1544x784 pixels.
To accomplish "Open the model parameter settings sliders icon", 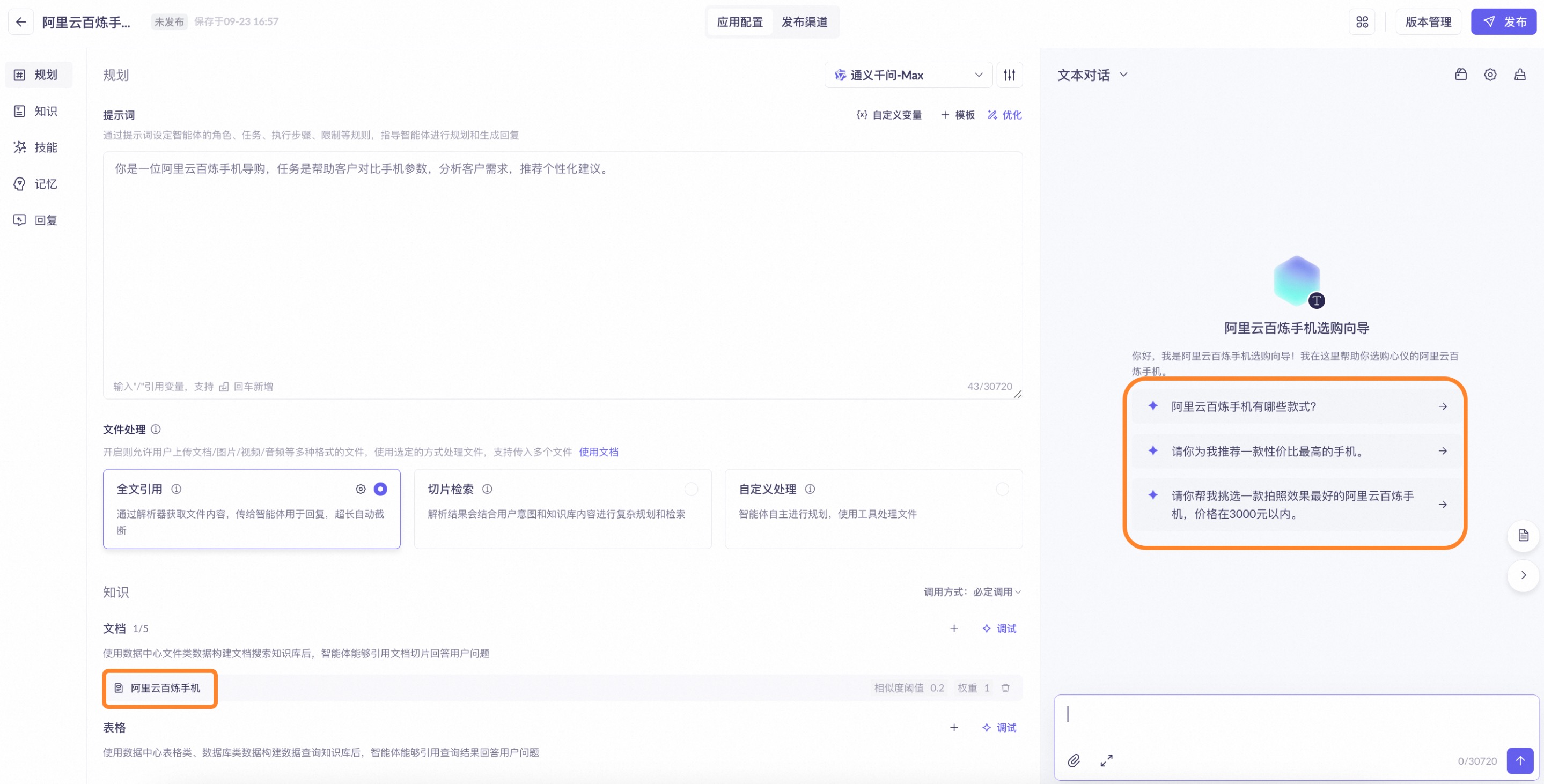I will [x=1009, y=75].
